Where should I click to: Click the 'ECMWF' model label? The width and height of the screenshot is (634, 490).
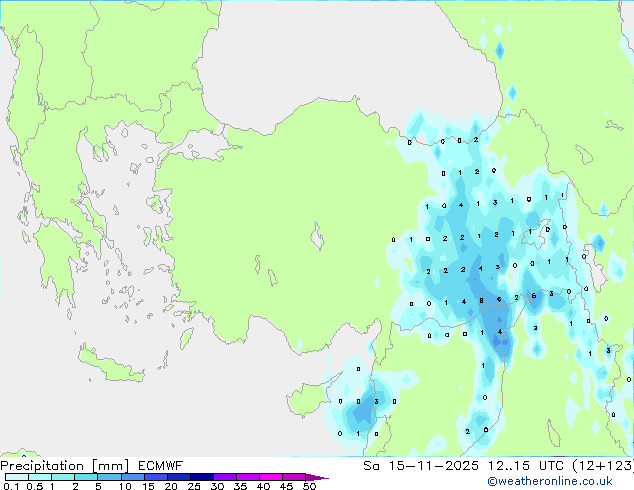(161, 466)
